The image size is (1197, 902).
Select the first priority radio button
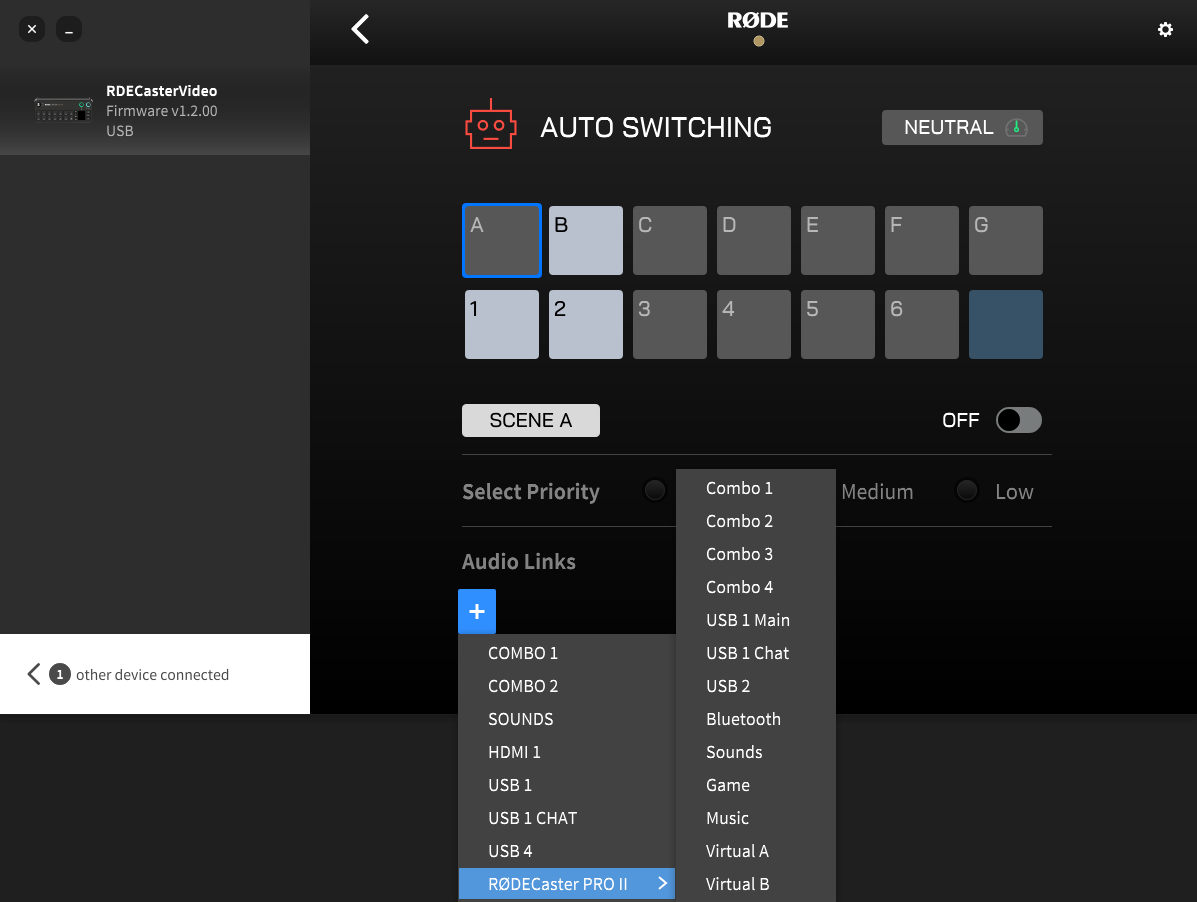coord(655,491)
